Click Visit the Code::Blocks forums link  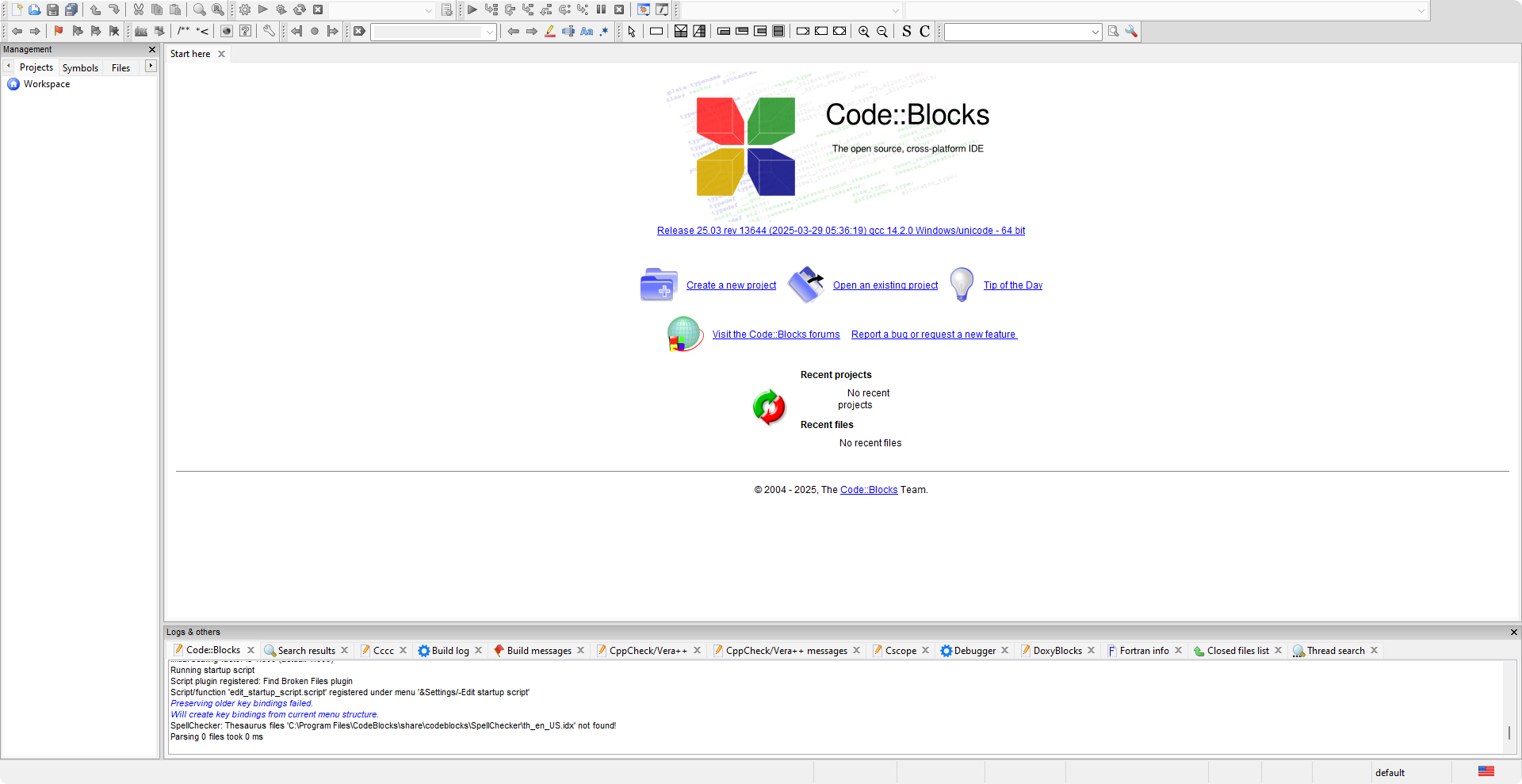pos(775,335)
